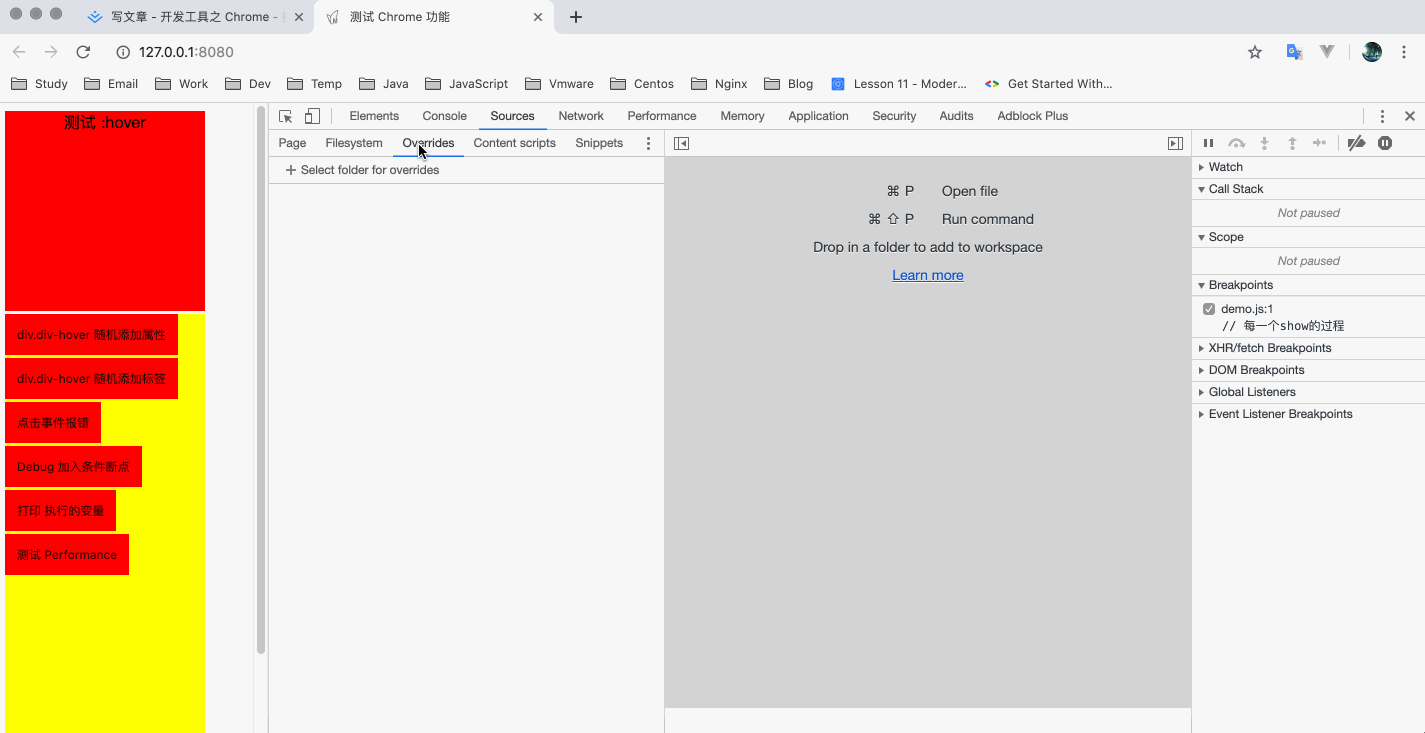Reload the current page
Viewport: 1425px width, 733px height.
[x=83, y=52]
